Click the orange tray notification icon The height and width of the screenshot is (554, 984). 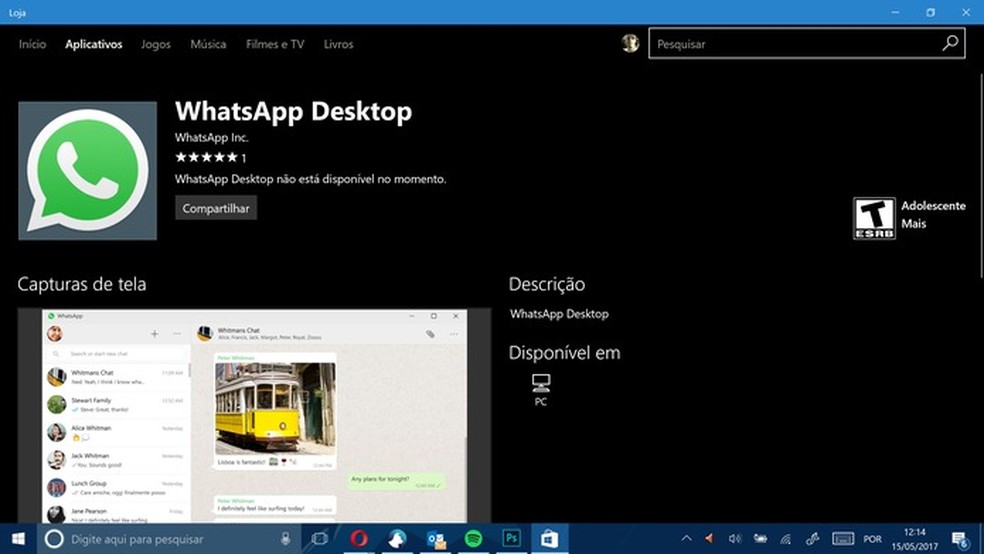click(709, 538)
